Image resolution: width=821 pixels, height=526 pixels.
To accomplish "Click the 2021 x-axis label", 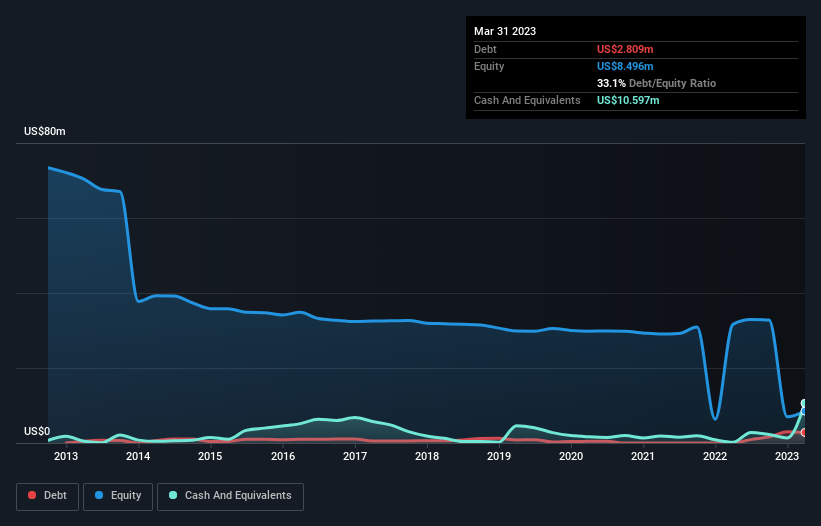I will point(642,456).
